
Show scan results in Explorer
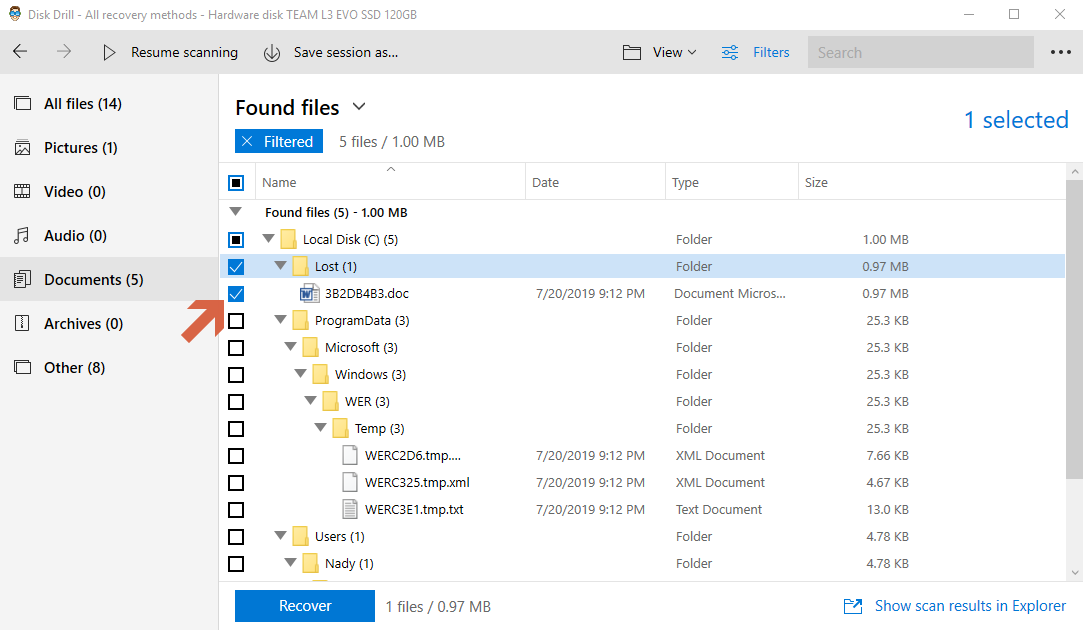(969, 605)
